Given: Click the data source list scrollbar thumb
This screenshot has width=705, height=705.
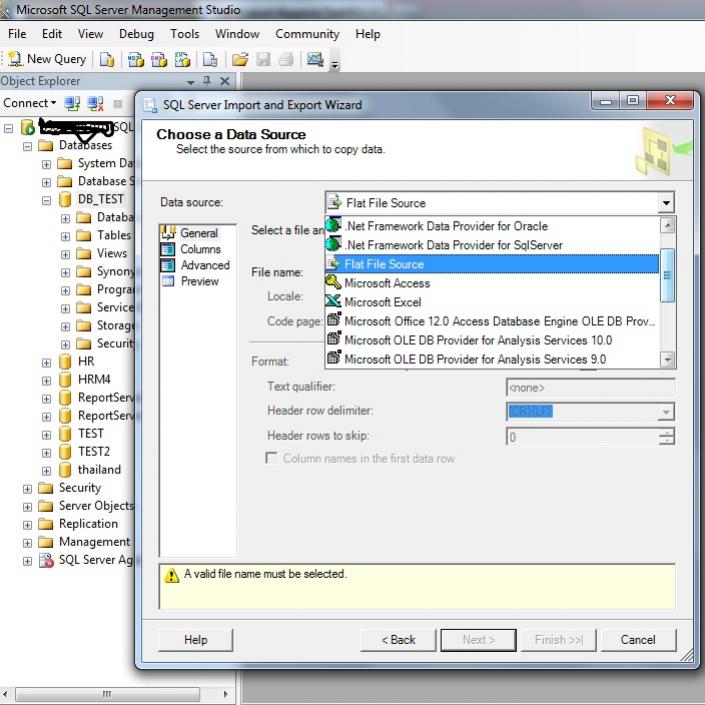Looking at the screenshot, I should click(667, 275).
